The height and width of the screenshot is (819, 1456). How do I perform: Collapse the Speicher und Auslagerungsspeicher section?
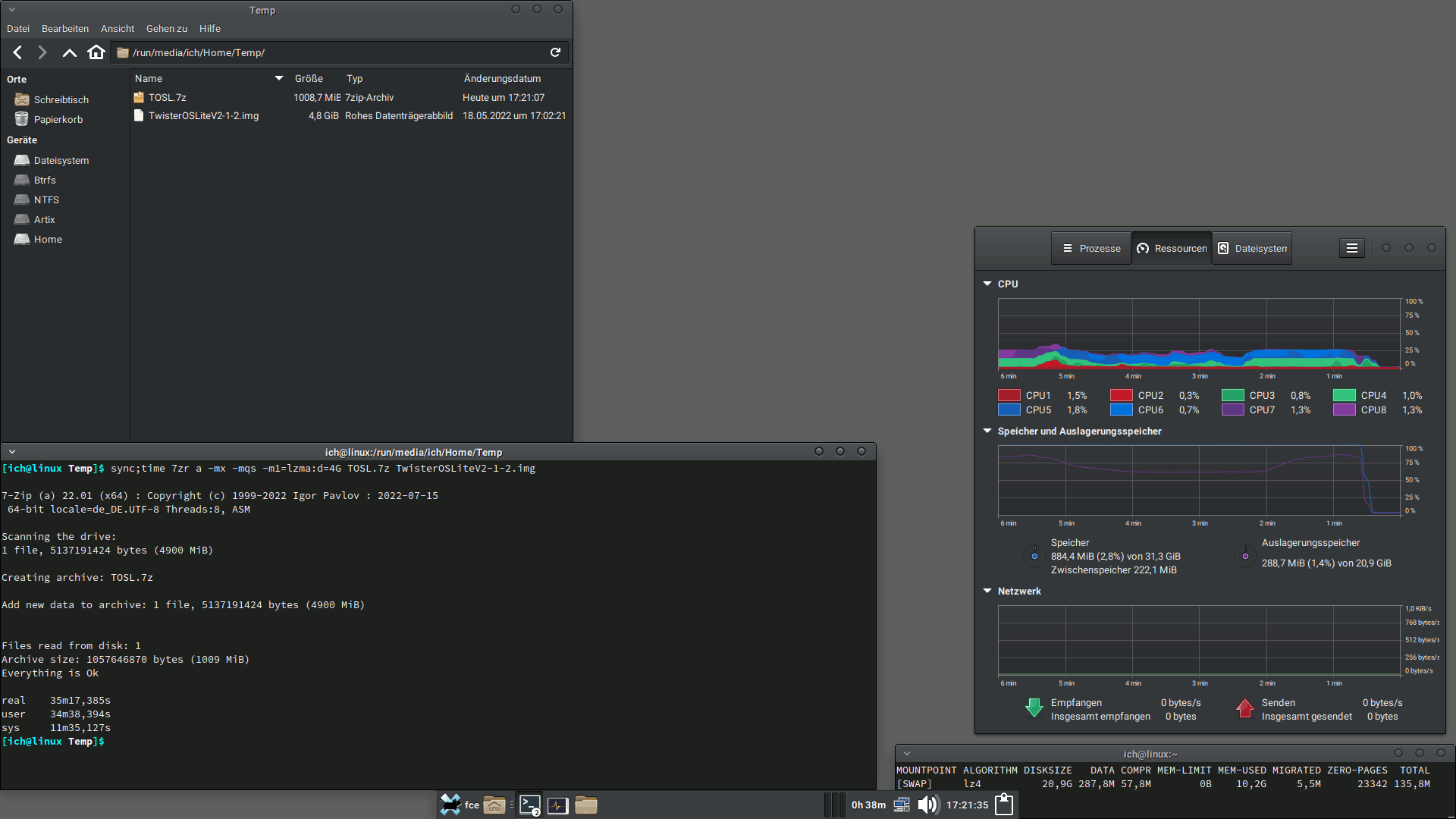coord(987,431)
